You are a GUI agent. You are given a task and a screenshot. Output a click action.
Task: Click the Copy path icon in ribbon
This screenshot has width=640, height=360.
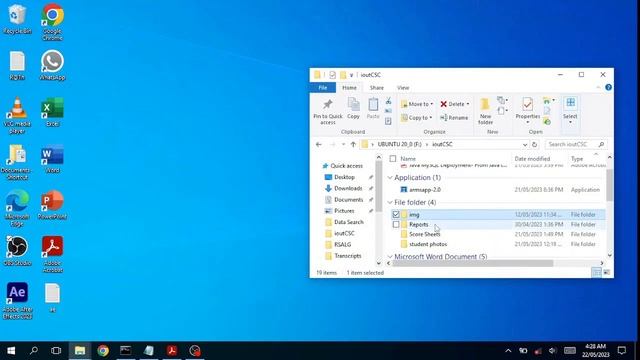pos(388,111)
